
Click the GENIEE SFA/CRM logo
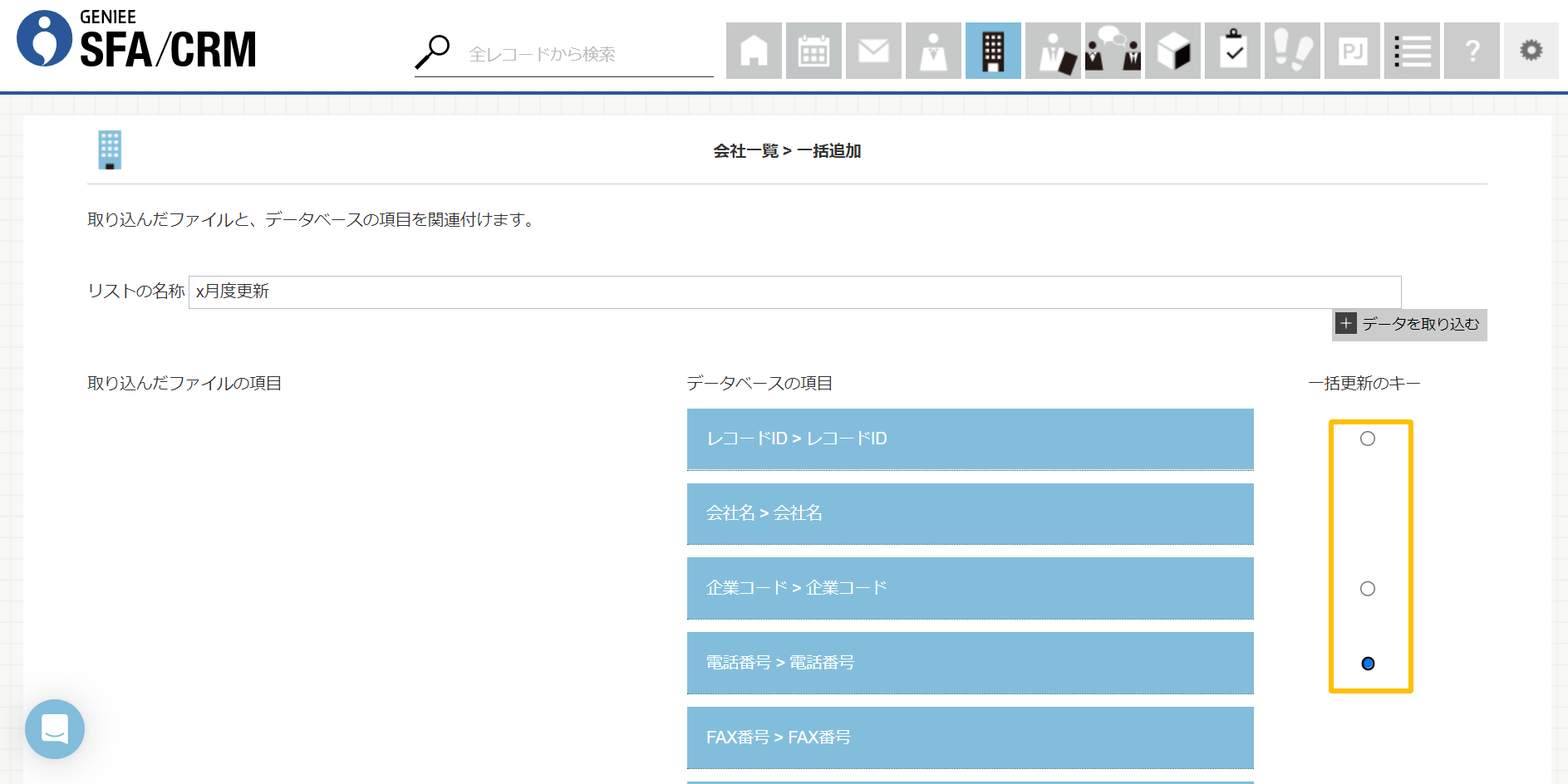pyautogui.click(x=137, y=40)
